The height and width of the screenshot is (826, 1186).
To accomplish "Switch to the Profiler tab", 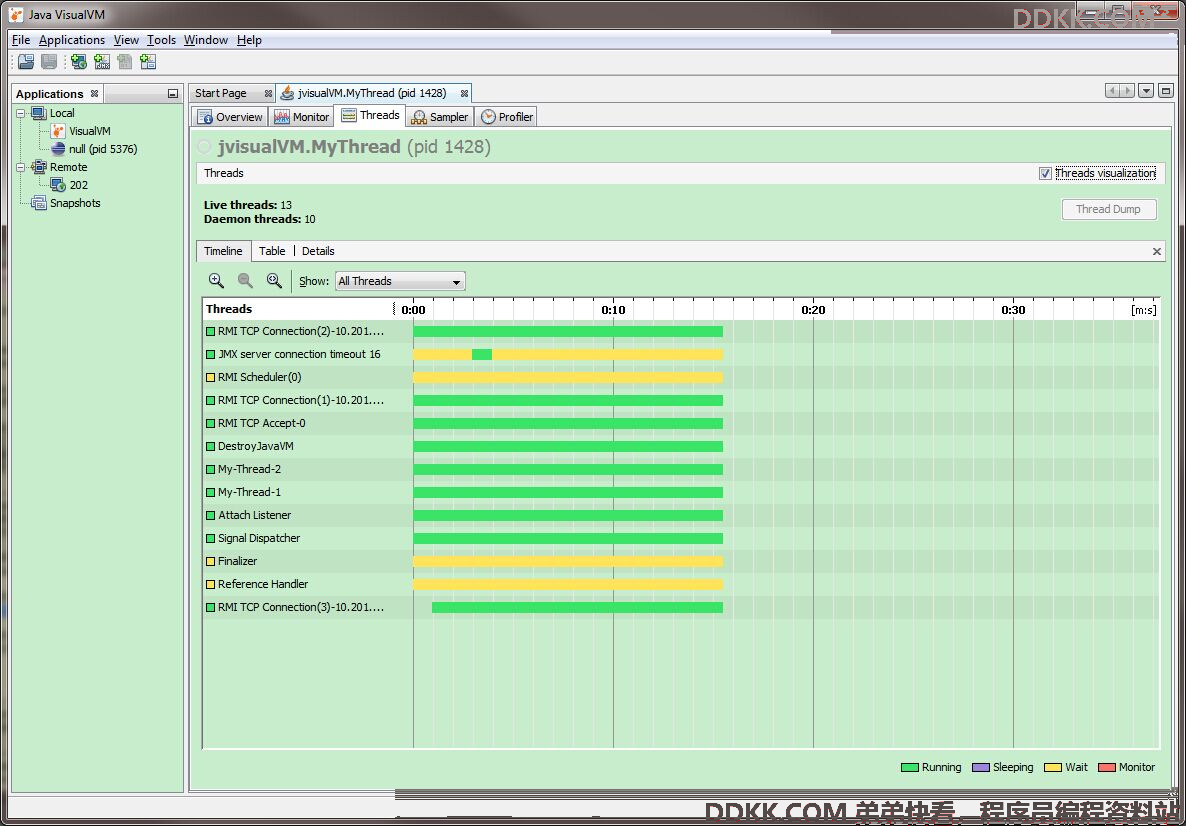I will pyautogui.click(x=508, y=116).
